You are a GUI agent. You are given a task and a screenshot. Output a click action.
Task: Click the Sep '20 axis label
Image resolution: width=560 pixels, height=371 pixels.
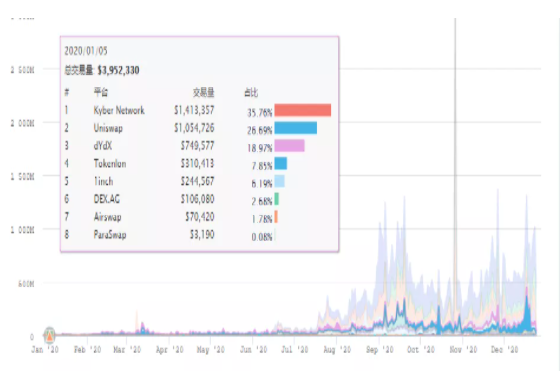380,350
